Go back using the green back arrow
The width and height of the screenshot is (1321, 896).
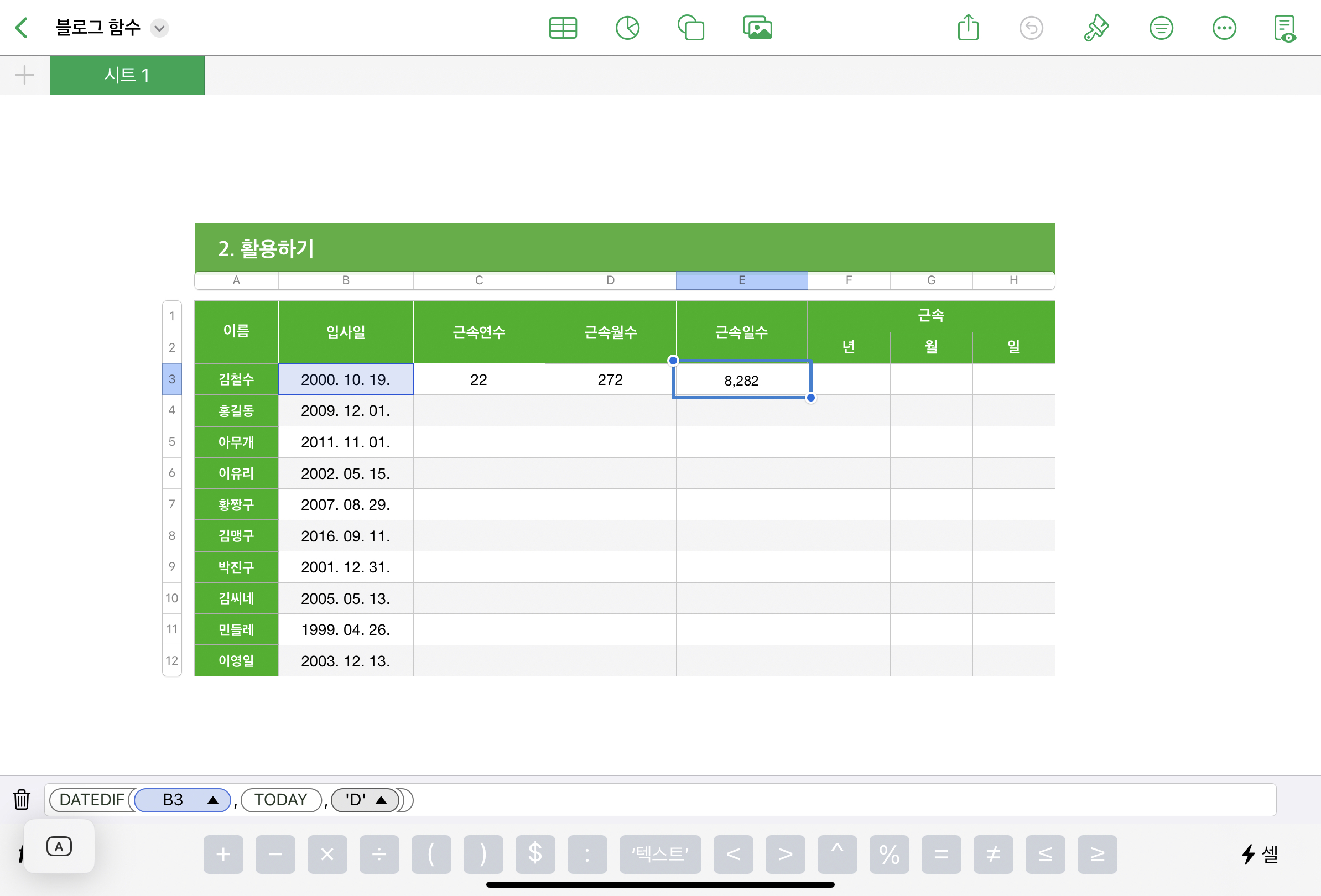point(22,28)
